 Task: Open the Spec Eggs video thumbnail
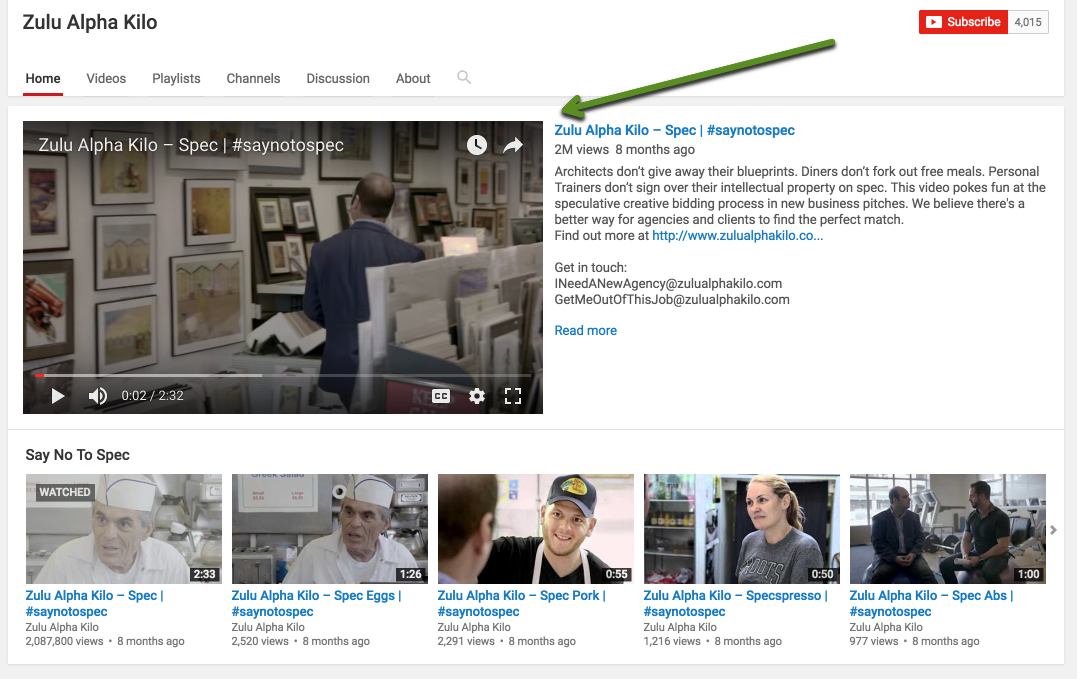(329, 529)
